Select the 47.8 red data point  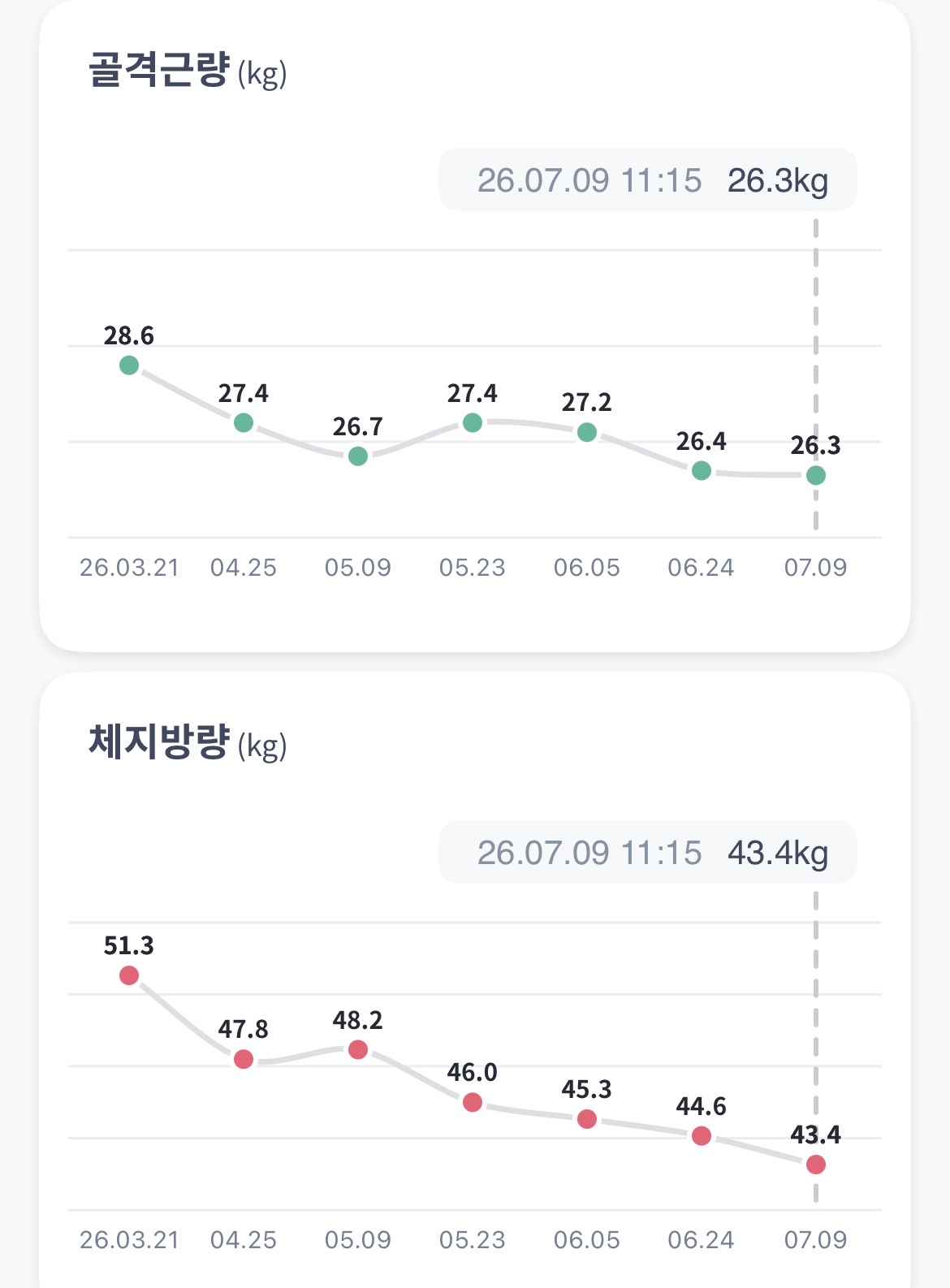(x=244, y=1060)
